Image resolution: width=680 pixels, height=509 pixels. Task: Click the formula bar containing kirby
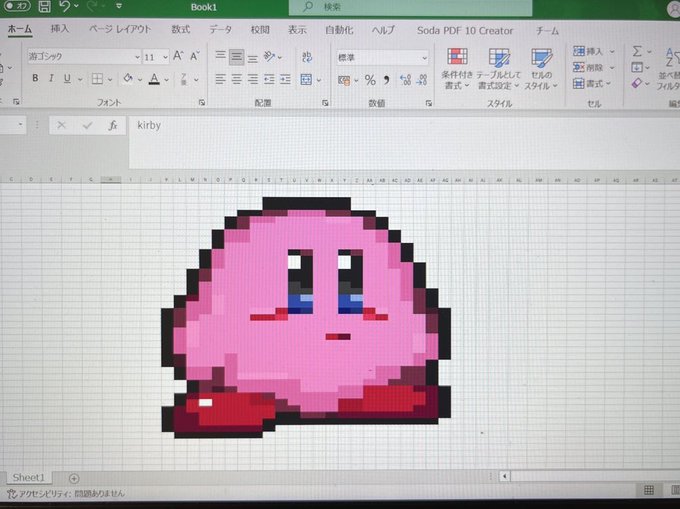[x=403, y=142]
